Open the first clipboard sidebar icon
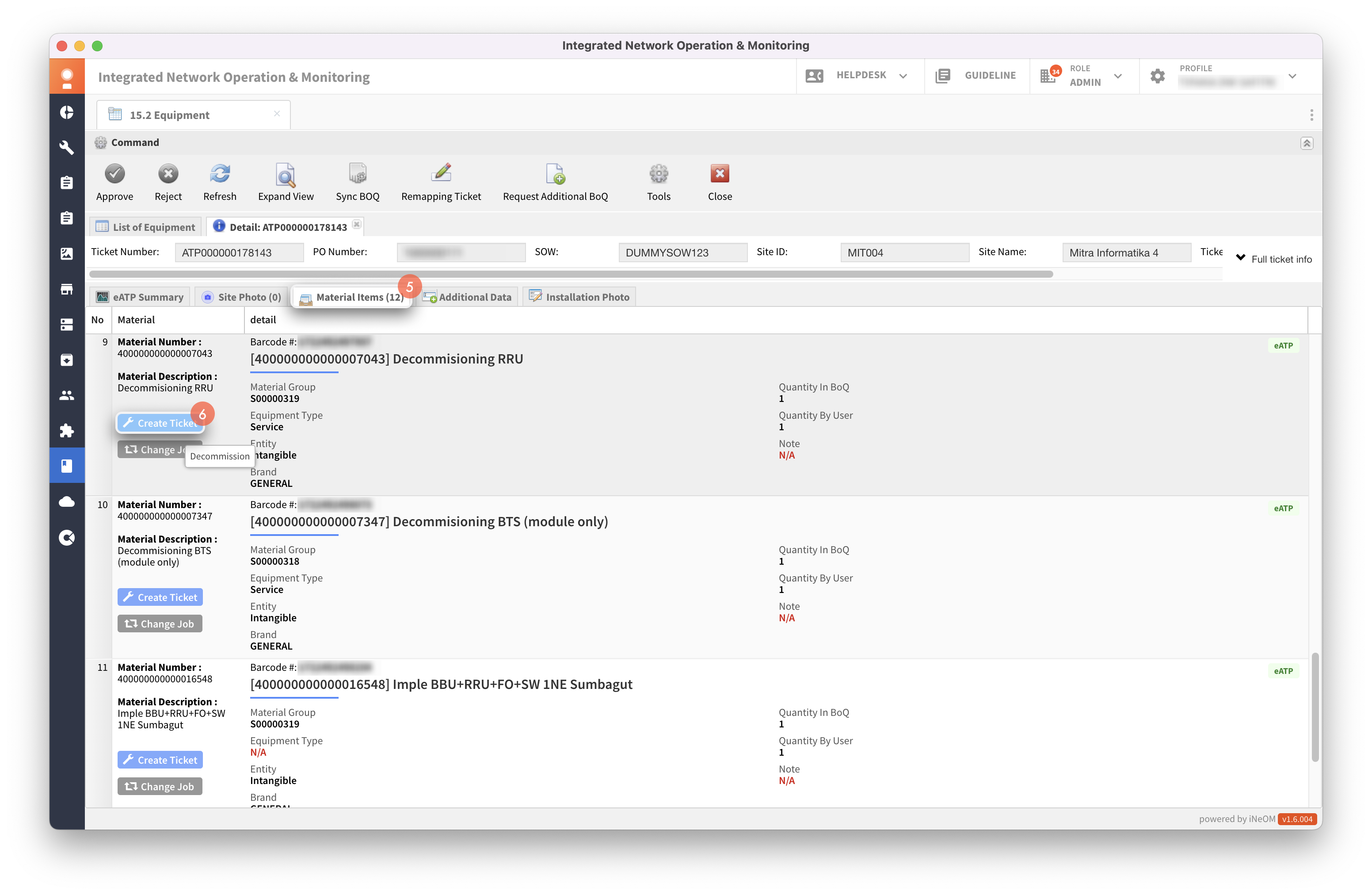This screenshot has height=895, width=1372. [67, 183]
